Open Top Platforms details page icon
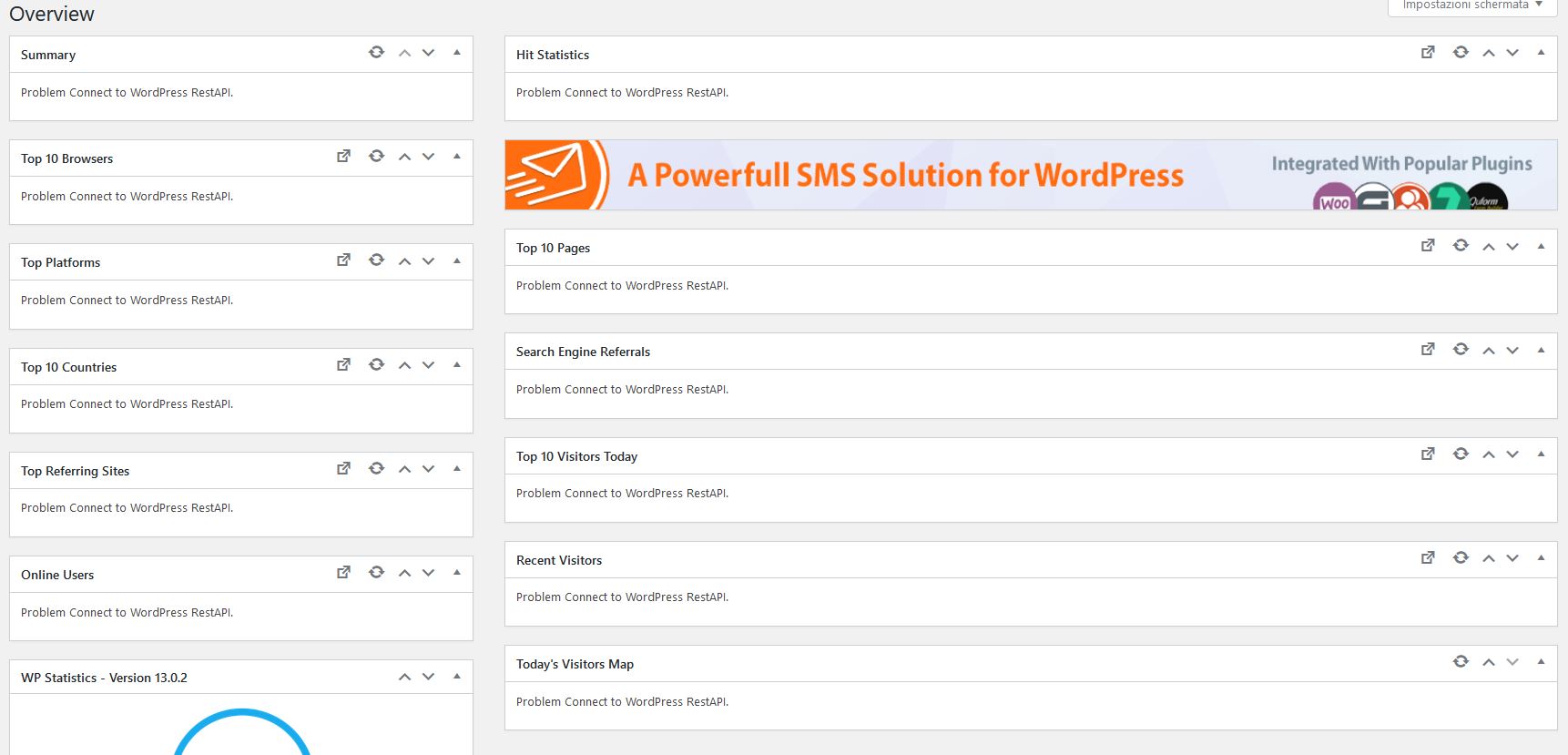 point(343,260)
